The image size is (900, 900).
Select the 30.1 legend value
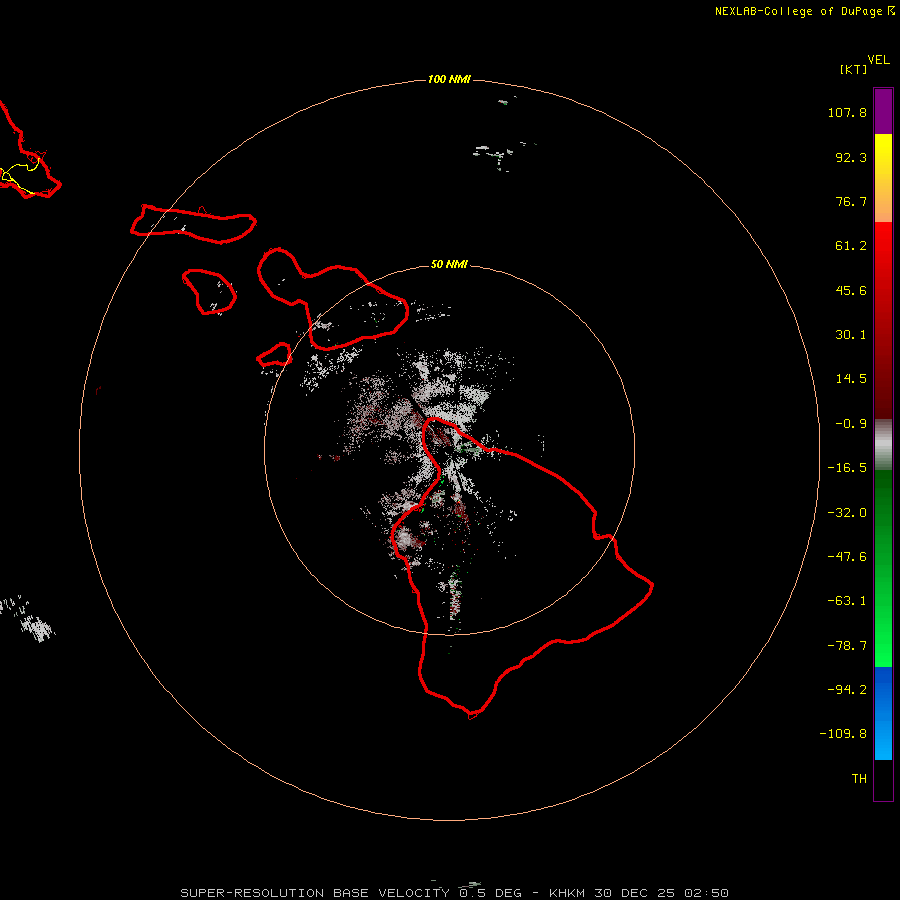pos(851,335)
